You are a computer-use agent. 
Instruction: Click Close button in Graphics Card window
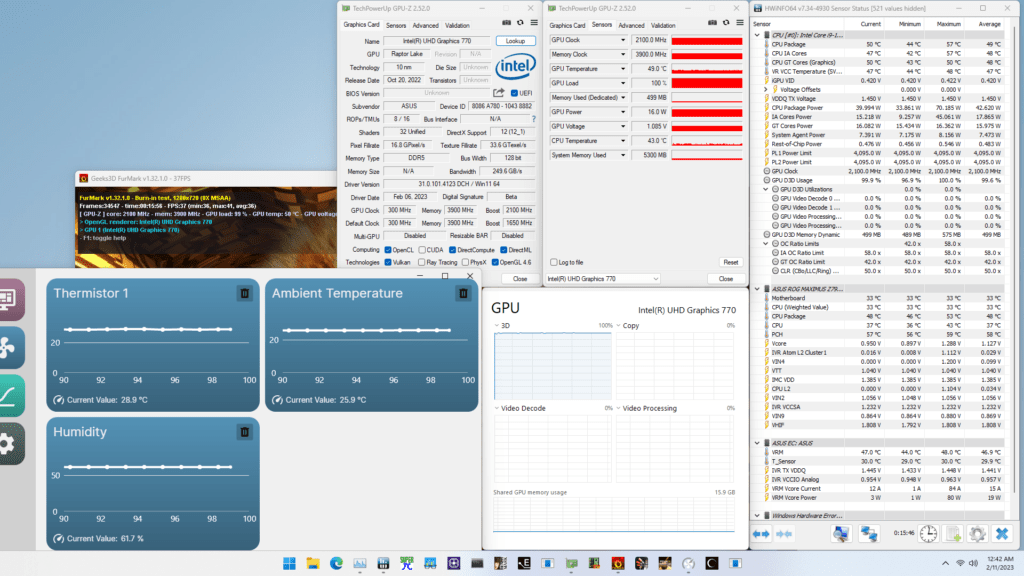520,279
